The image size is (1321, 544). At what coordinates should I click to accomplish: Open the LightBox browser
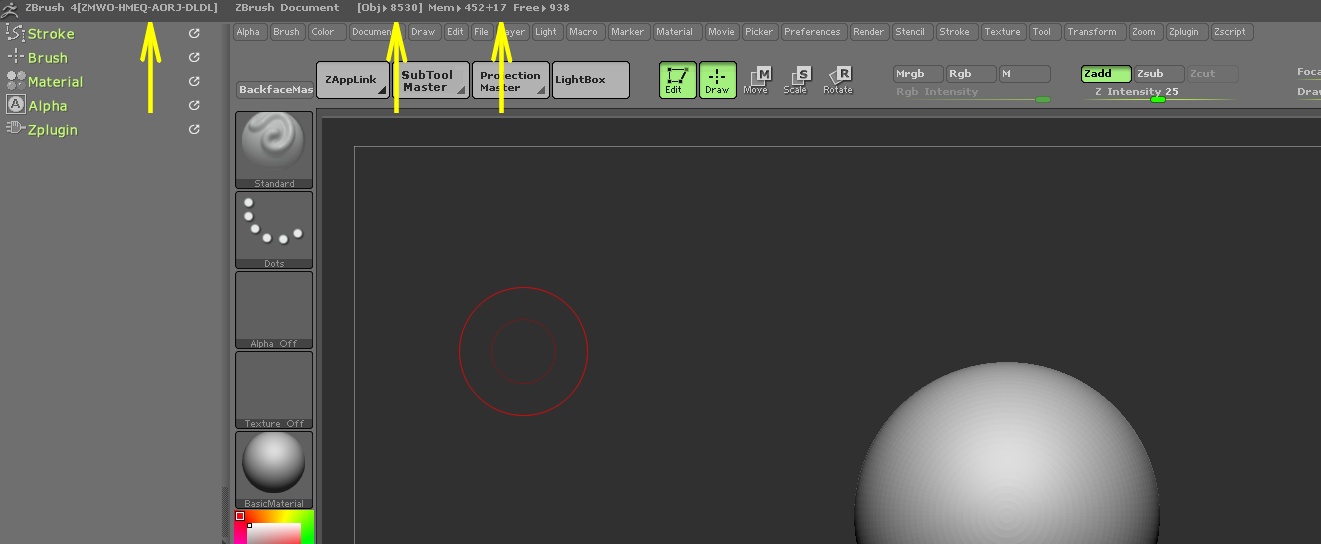(x=591, y=80)
